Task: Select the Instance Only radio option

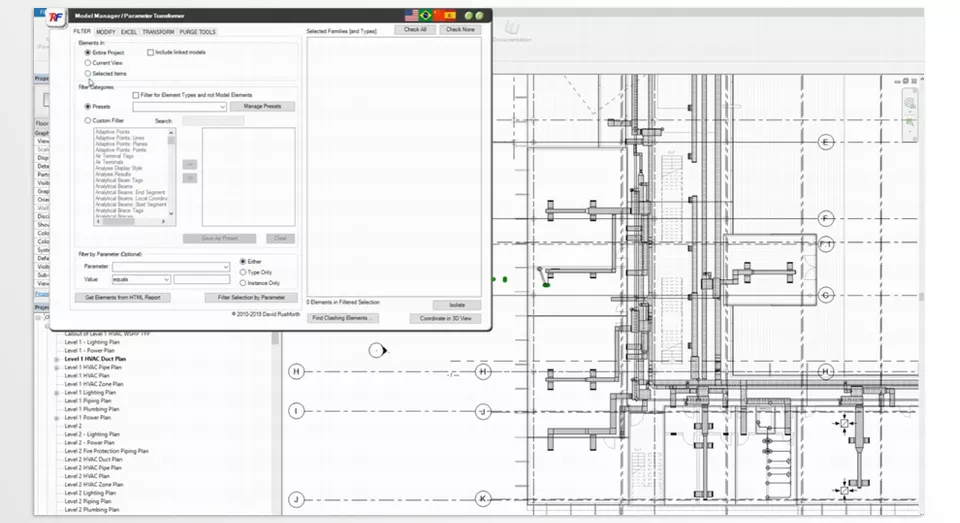Action: coord(243,283)
